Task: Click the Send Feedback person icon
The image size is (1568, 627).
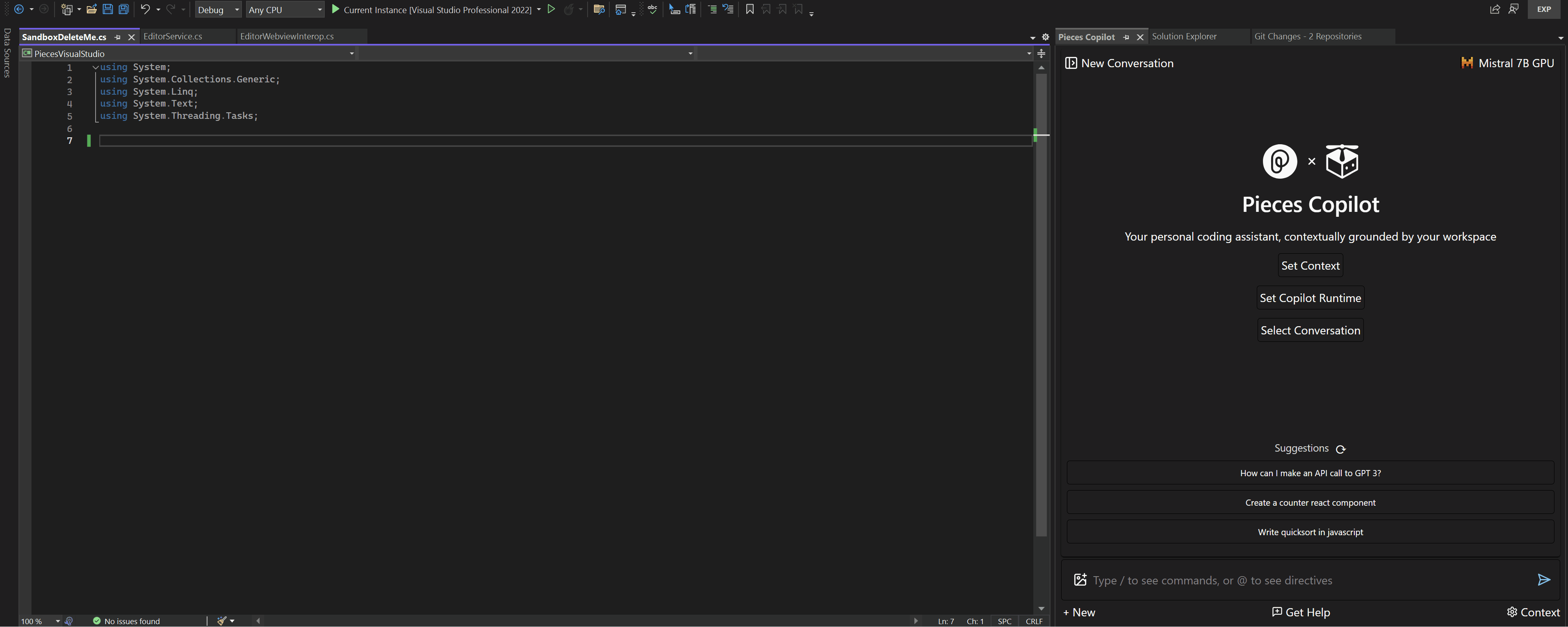Action: [x=1513, y=9]
